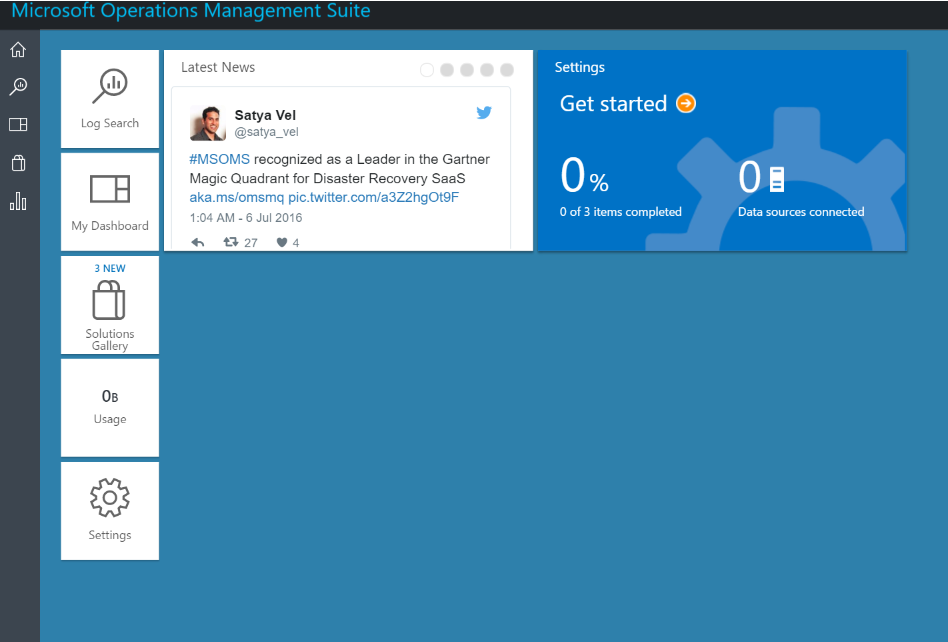Viewport: 948px width, 642px height.
Task: Click Satya Vel's profile picture
Action: click(x=207, y=123)
